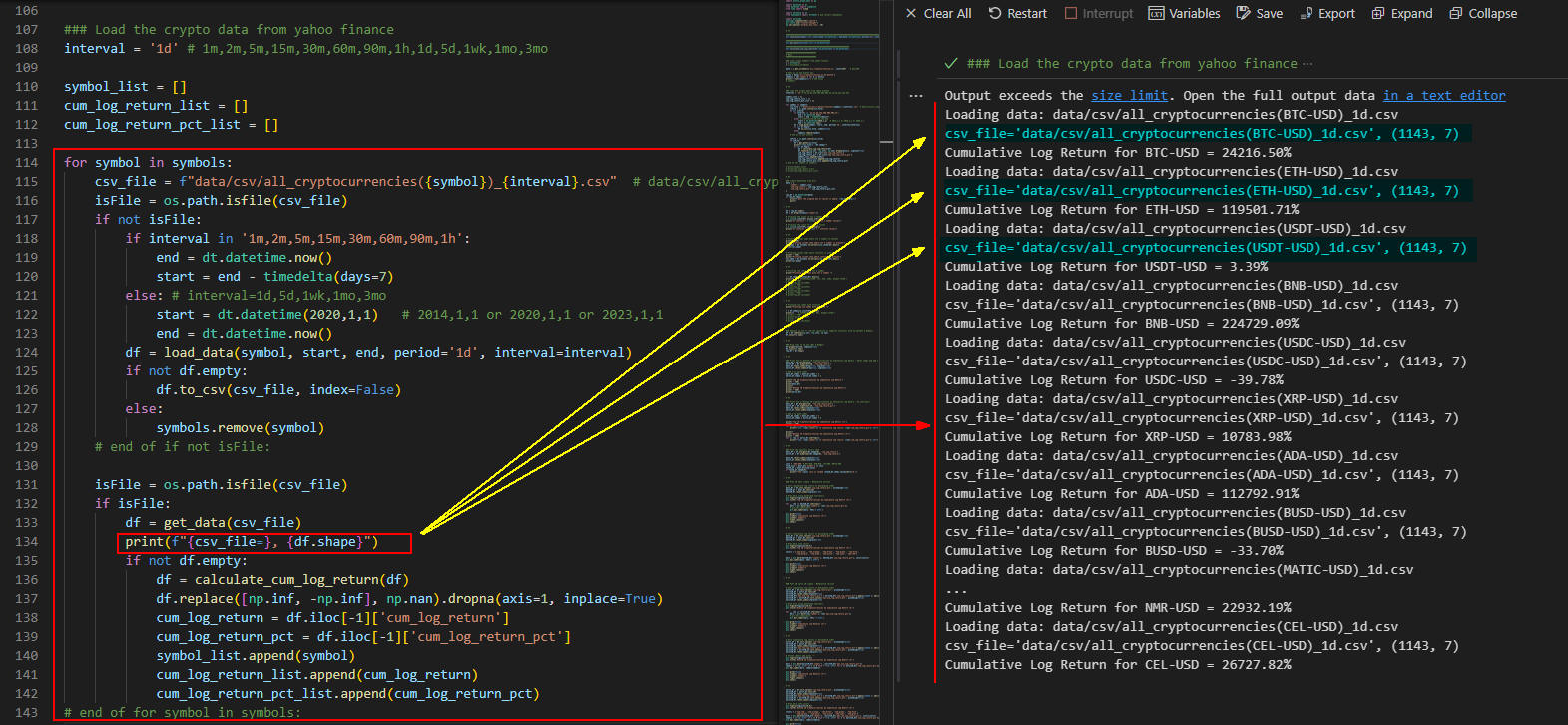1568x725 pixels.
Task: Export the interactive session via Export
Action: click(x=1327, y=13)
